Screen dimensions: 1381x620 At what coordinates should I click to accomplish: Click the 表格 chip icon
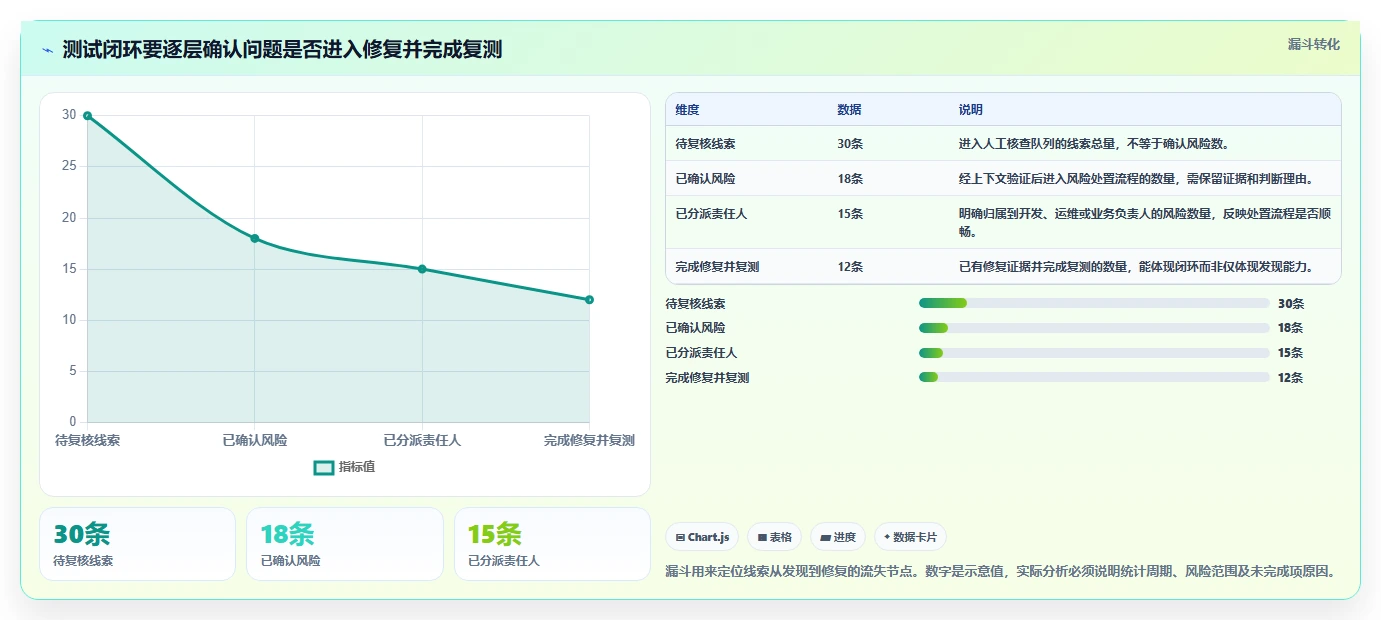click(x=762, y=537)
